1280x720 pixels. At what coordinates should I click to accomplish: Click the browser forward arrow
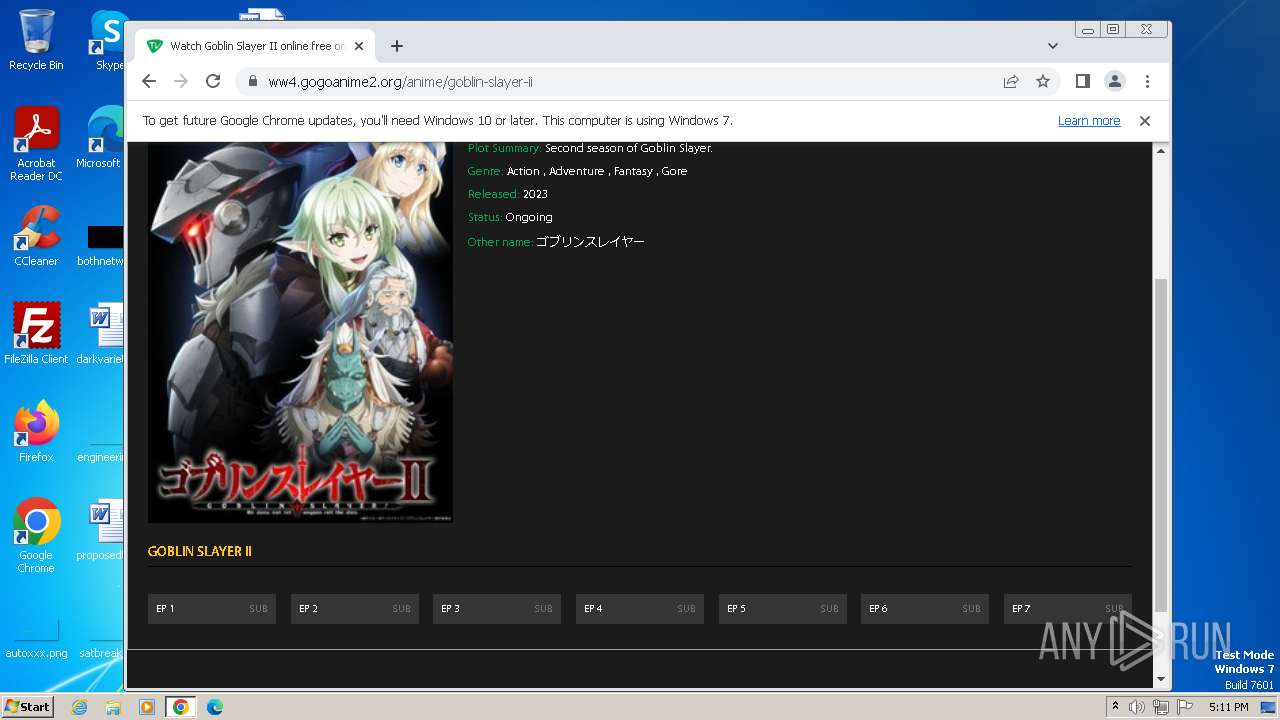click(181, 81)
